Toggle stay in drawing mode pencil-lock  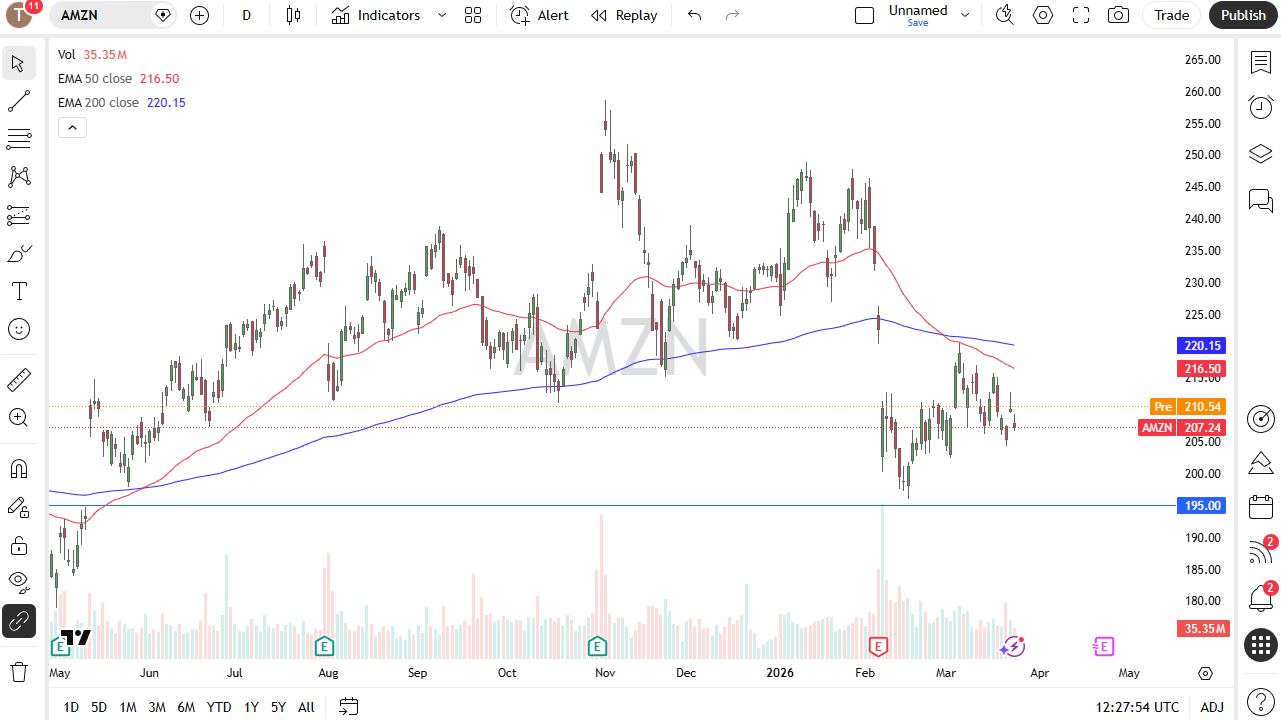(19, 507)
